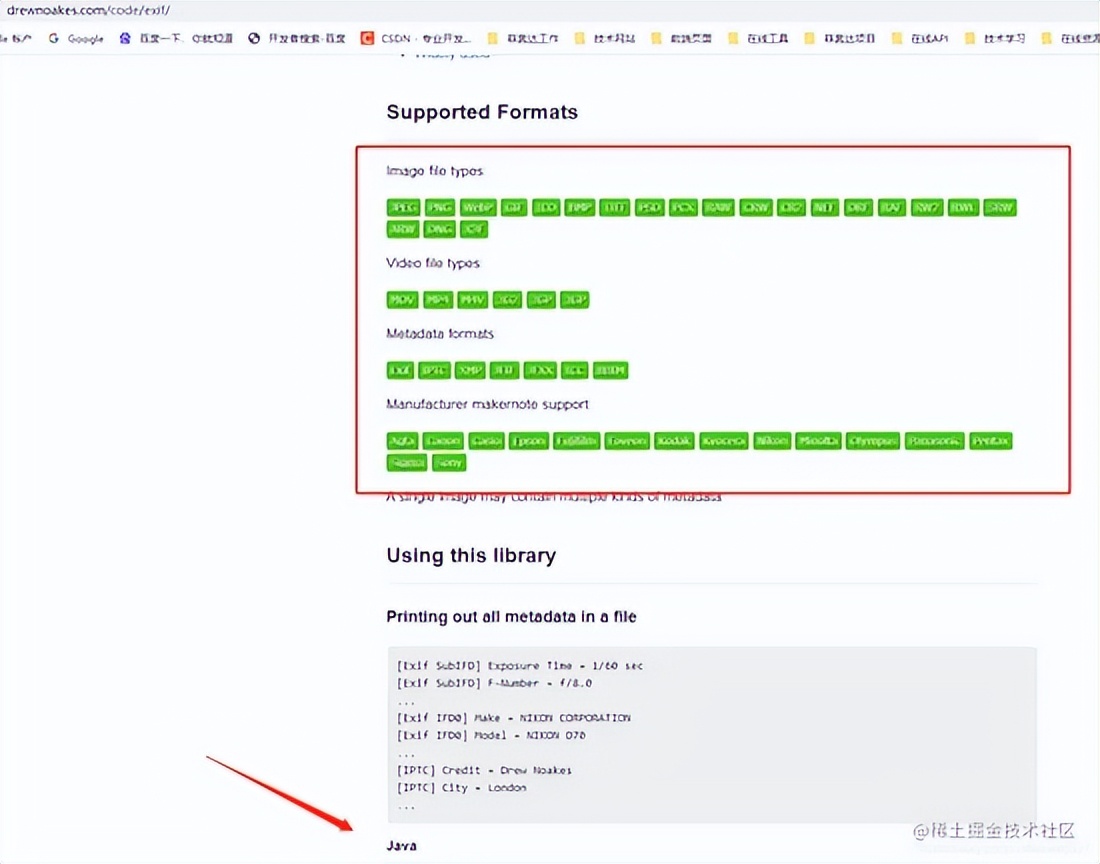The width and height of the screenshot is (1100, 864).
Task: Click the SRW format badge
Action: pyautogui.click(x=1000, y=208)
